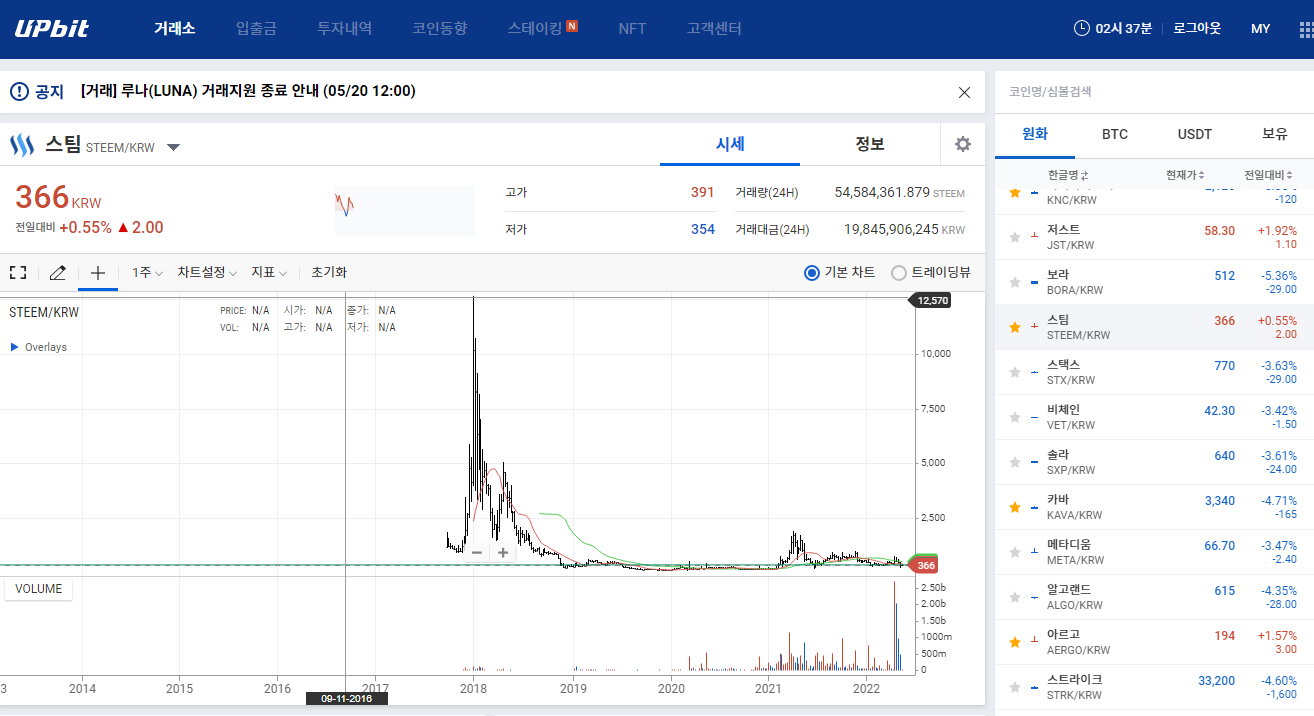Select BTC market tab

(1115, 134)
